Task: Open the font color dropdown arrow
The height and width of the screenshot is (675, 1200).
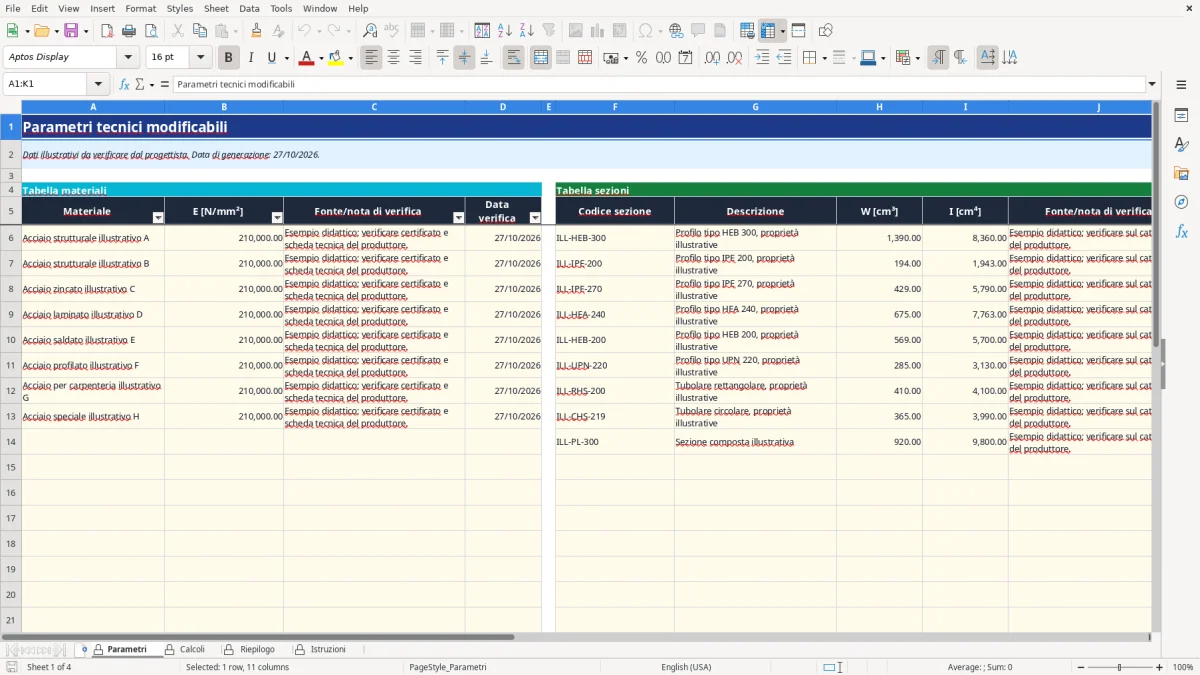Action: click(320, 58)
